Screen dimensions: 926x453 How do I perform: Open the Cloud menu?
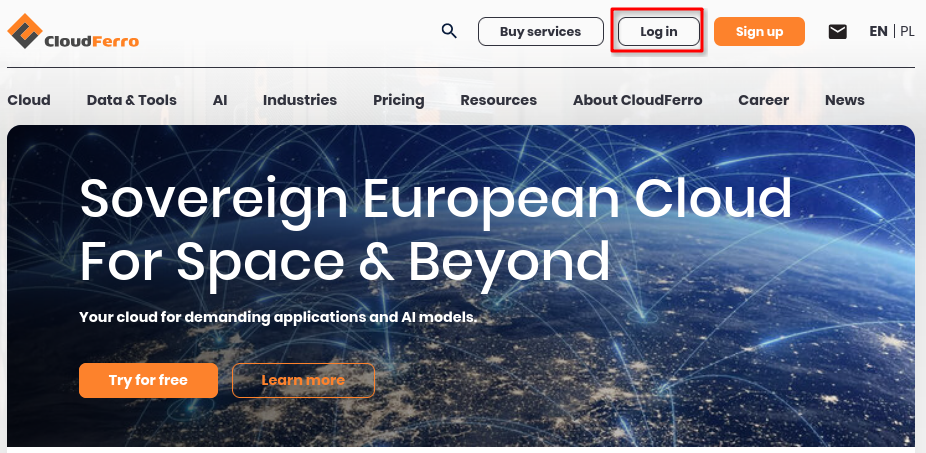(x=29, y=100)
